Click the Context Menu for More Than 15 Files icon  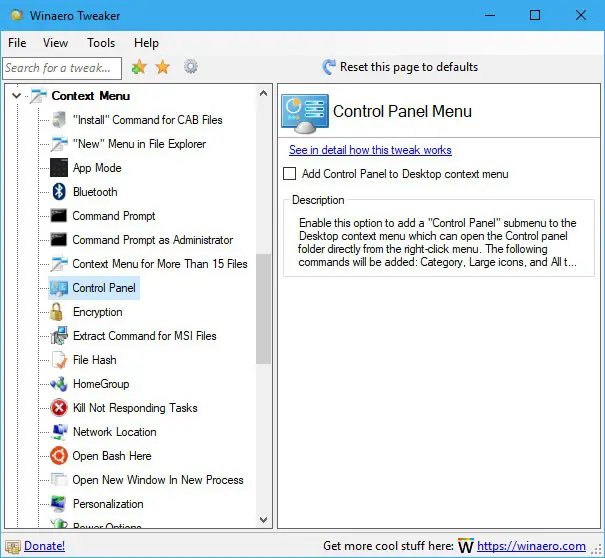(59, 264)
